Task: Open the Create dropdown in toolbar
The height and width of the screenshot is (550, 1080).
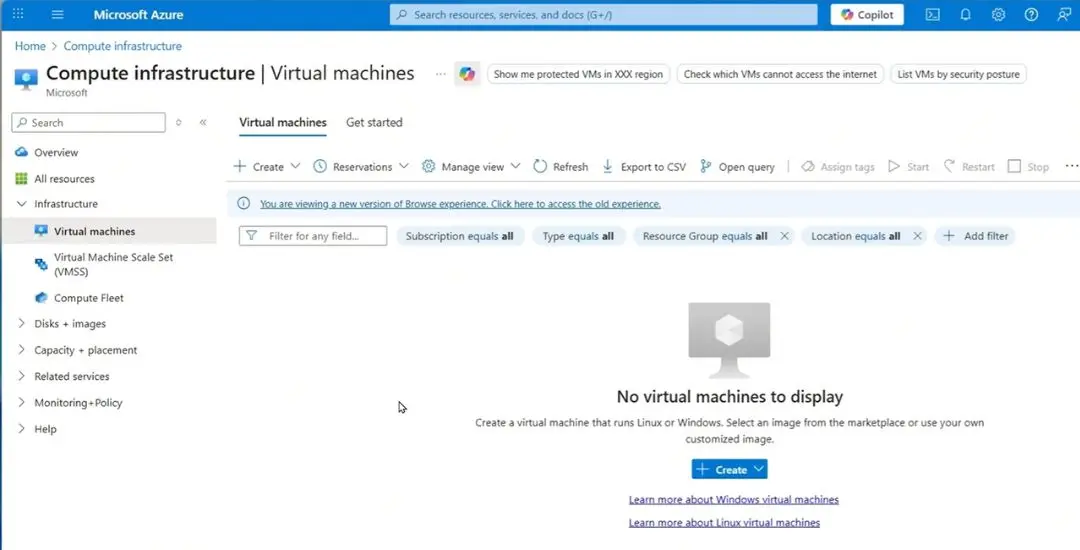Action: click(x=267, y=167)
